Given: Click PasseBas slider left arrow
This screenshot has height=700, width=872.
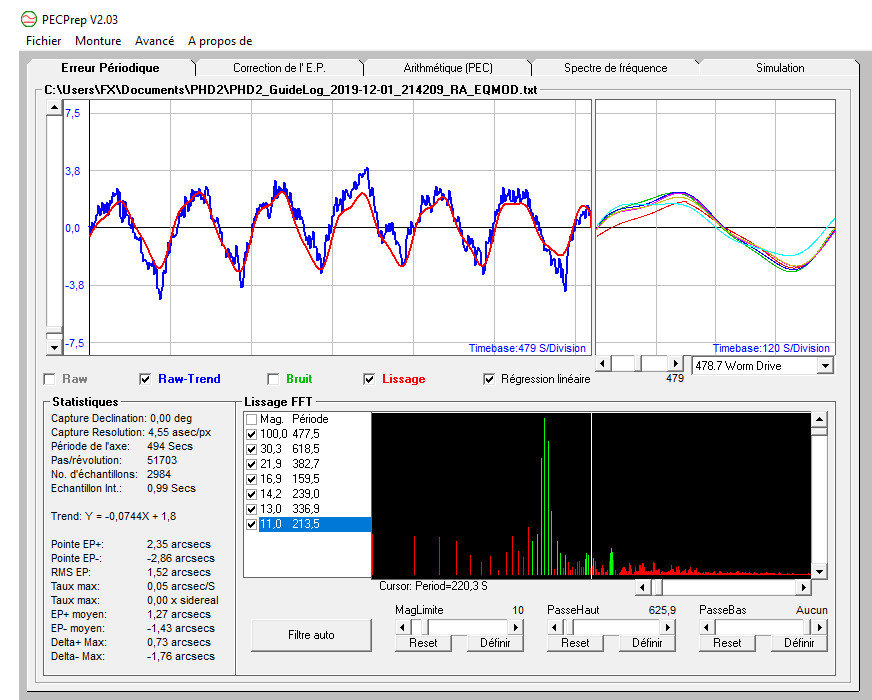Looking at the screenshot, I should [708, 626].
